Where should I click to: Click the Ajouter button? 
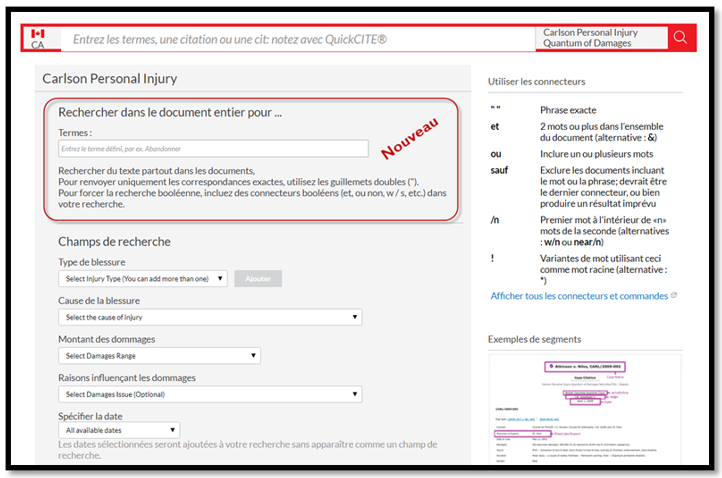(258, 279)
